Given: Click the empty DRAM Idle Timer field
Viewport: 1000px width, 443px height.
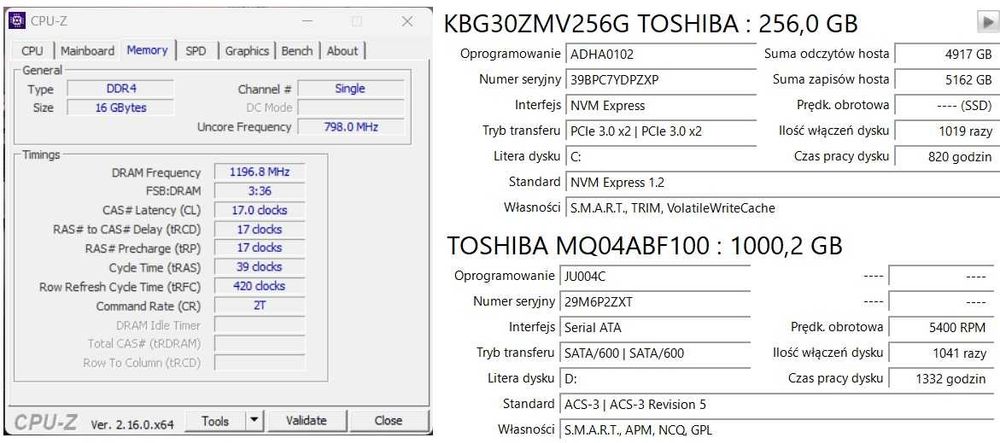Looking at the screenshot, I should 259,325.
